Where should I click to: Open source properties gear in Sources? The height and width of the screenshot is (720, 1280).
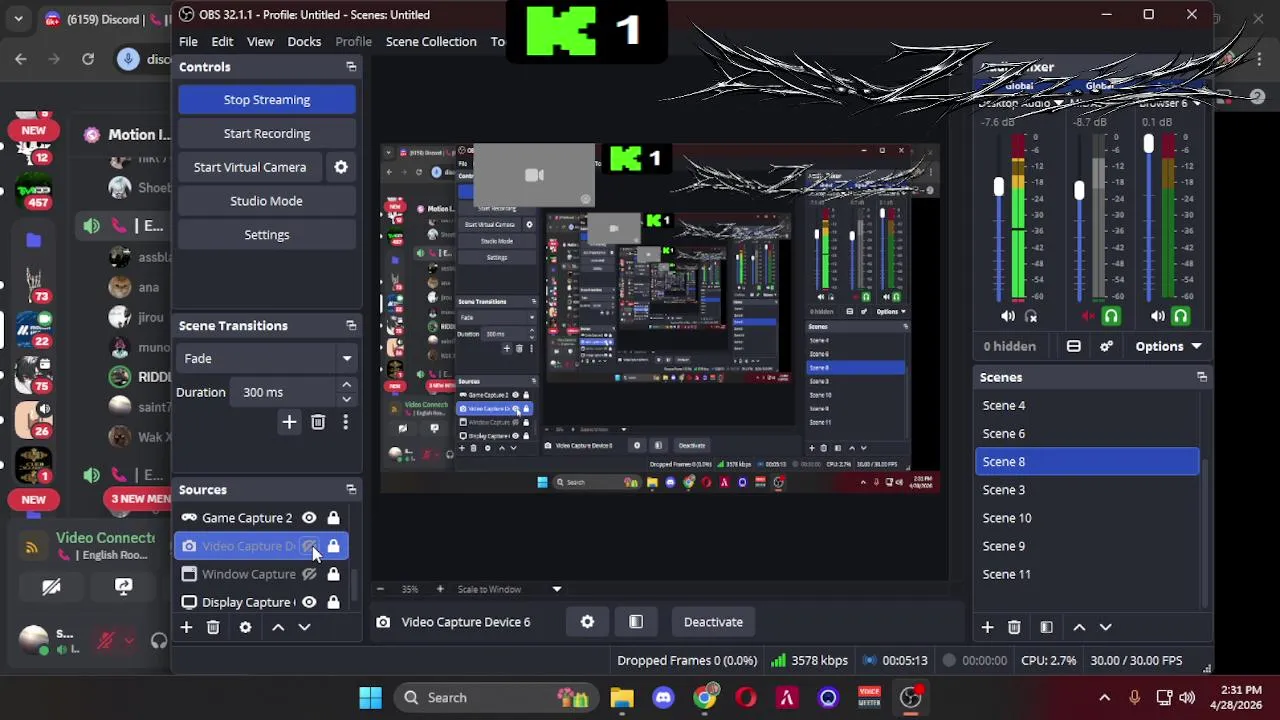245,627
